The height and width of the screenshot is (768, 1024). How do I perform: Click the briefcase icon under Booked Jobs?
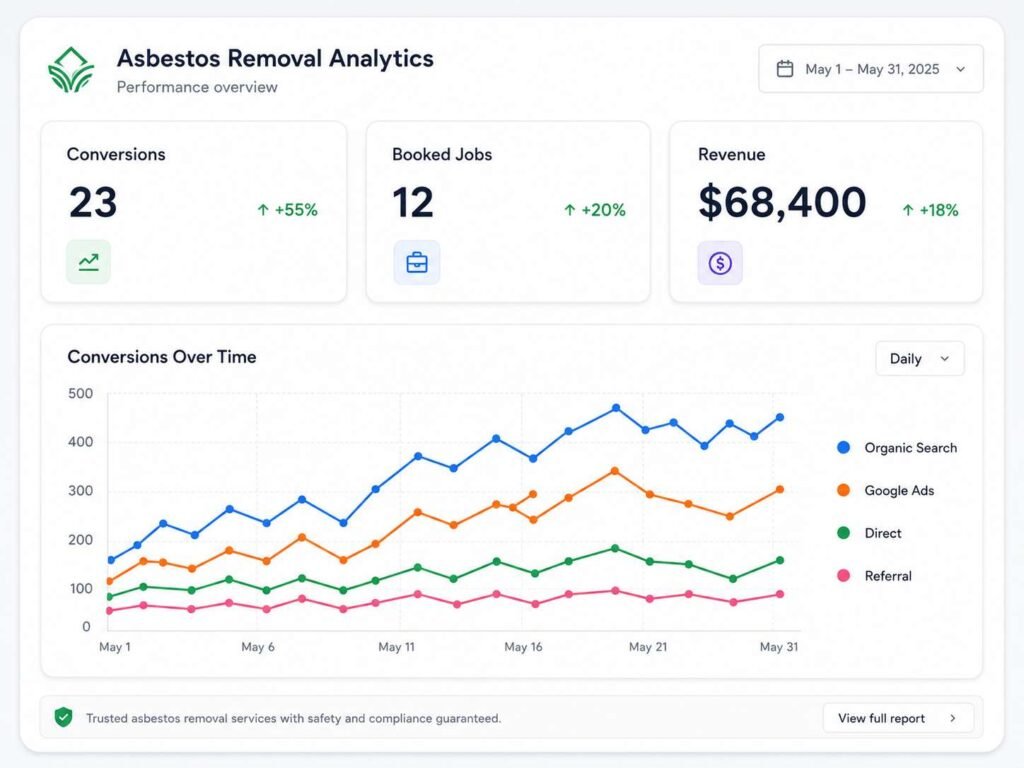[417, 263]
